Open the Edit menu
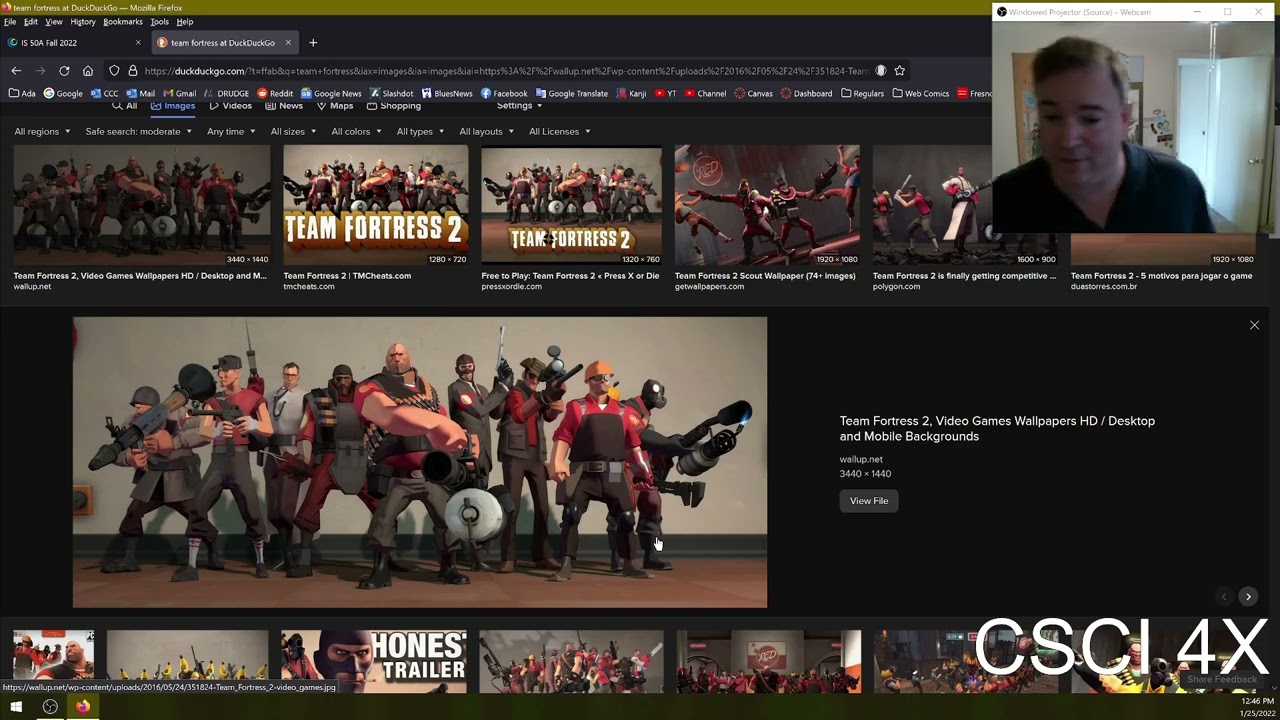1280x720 pixels. point(31,22)
